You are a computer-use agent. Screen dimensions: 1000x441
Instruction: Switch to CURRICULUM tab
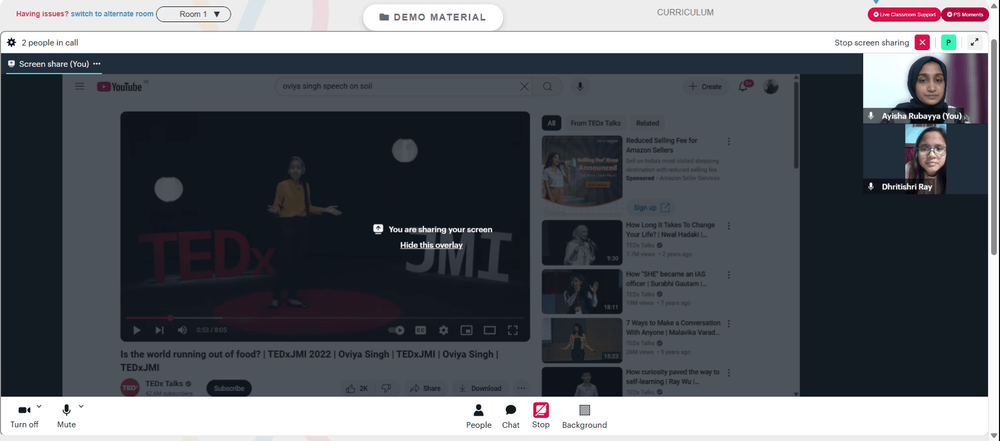tap(686, 13)
